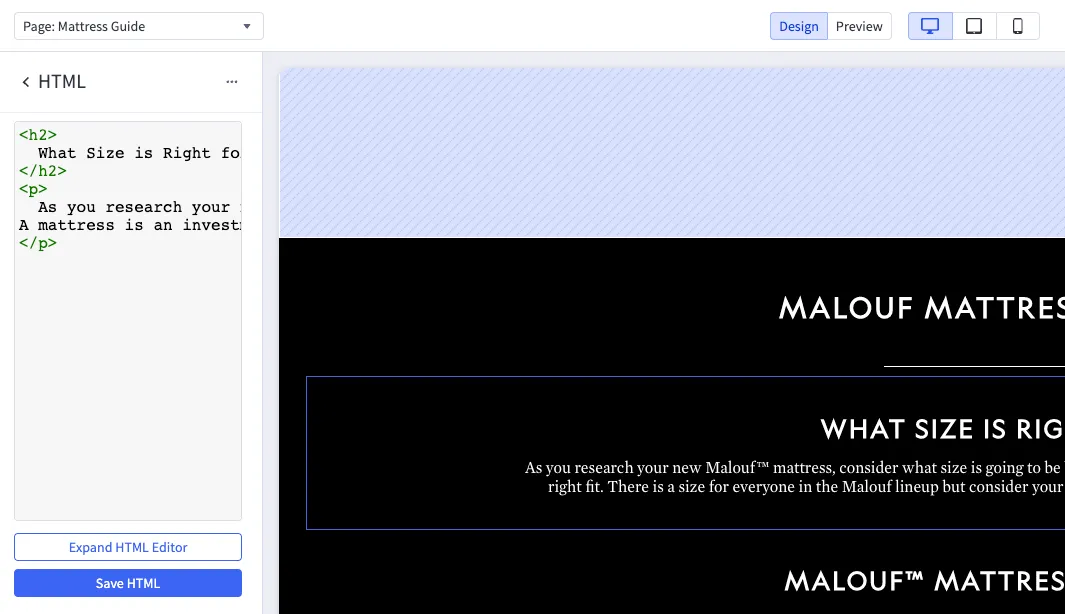The image size is (1065, 614).
Task: Toggle the viewport to tablet mode
Action: 973,25
